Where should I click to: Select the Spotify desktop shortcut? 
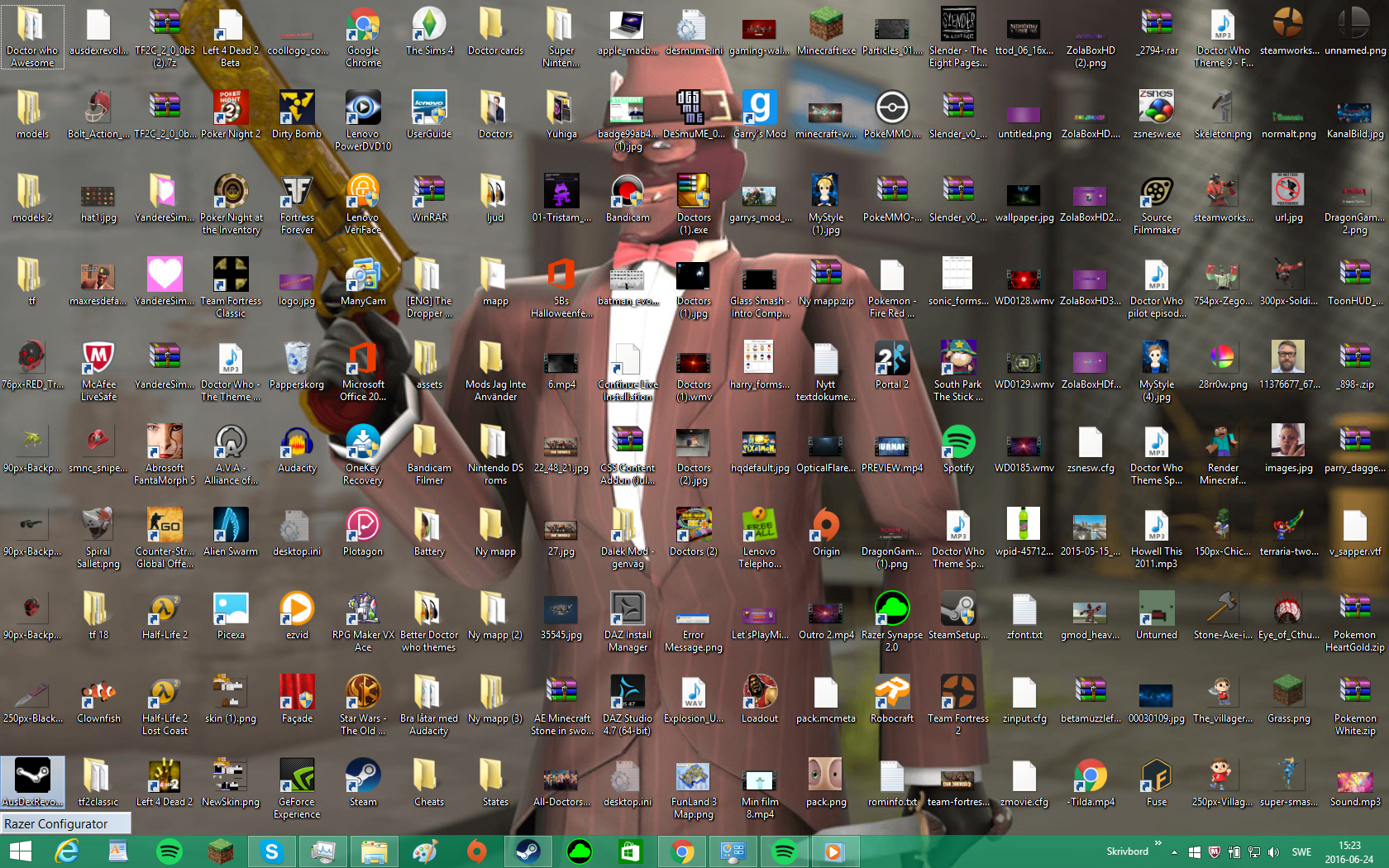(x=958, y=449)
